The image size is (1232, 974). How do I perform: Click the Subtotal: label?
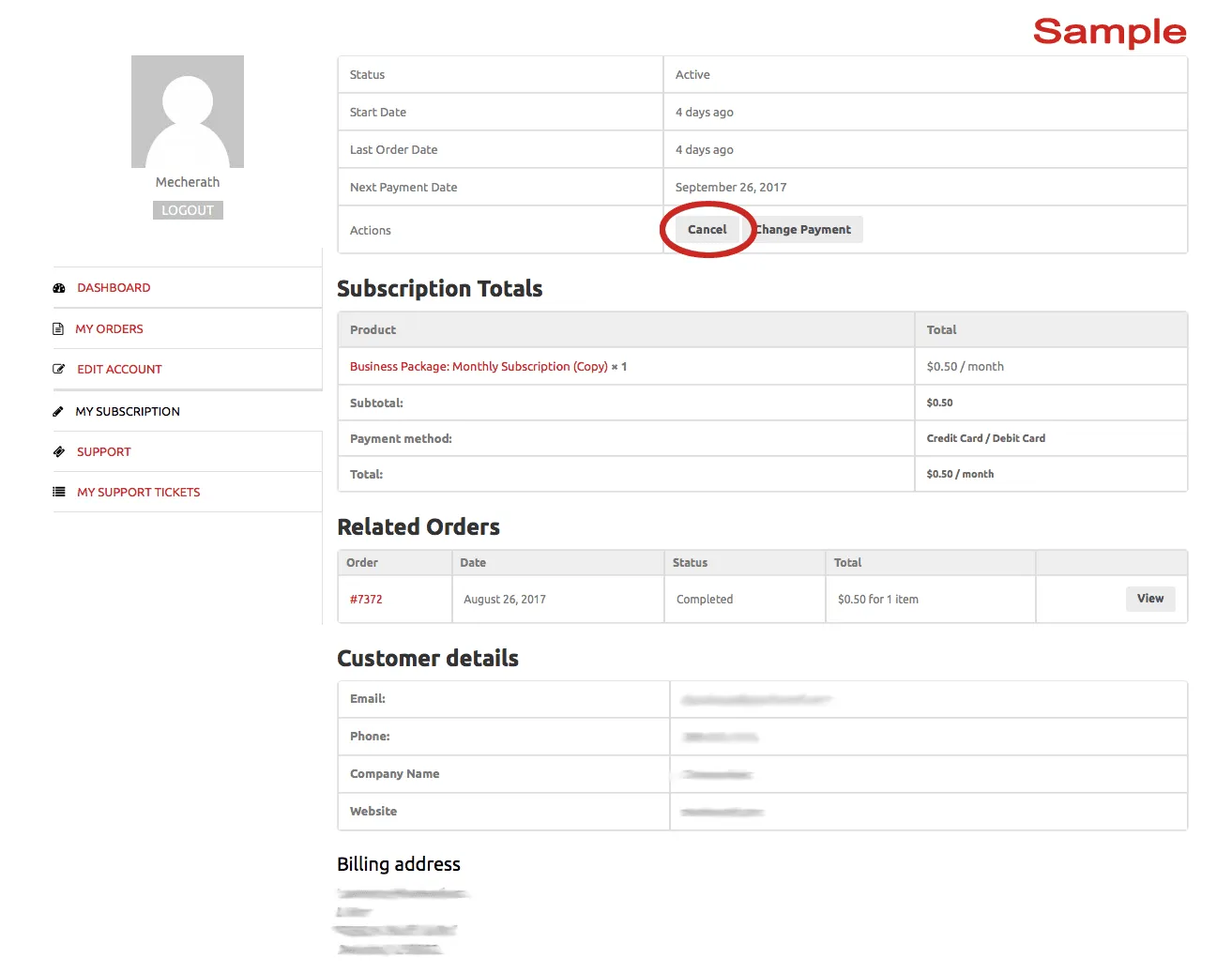pyautogui.click(x=376, y=403)
